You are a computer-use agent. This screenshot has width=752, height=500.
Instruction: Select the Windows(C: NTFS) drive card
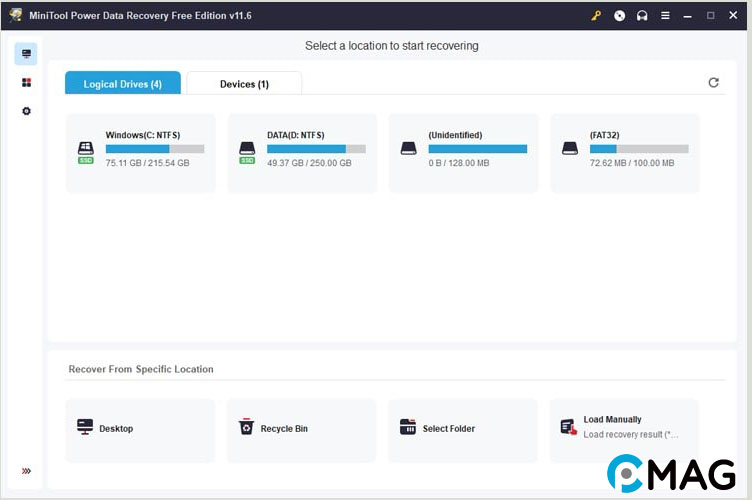pos(141,153)
